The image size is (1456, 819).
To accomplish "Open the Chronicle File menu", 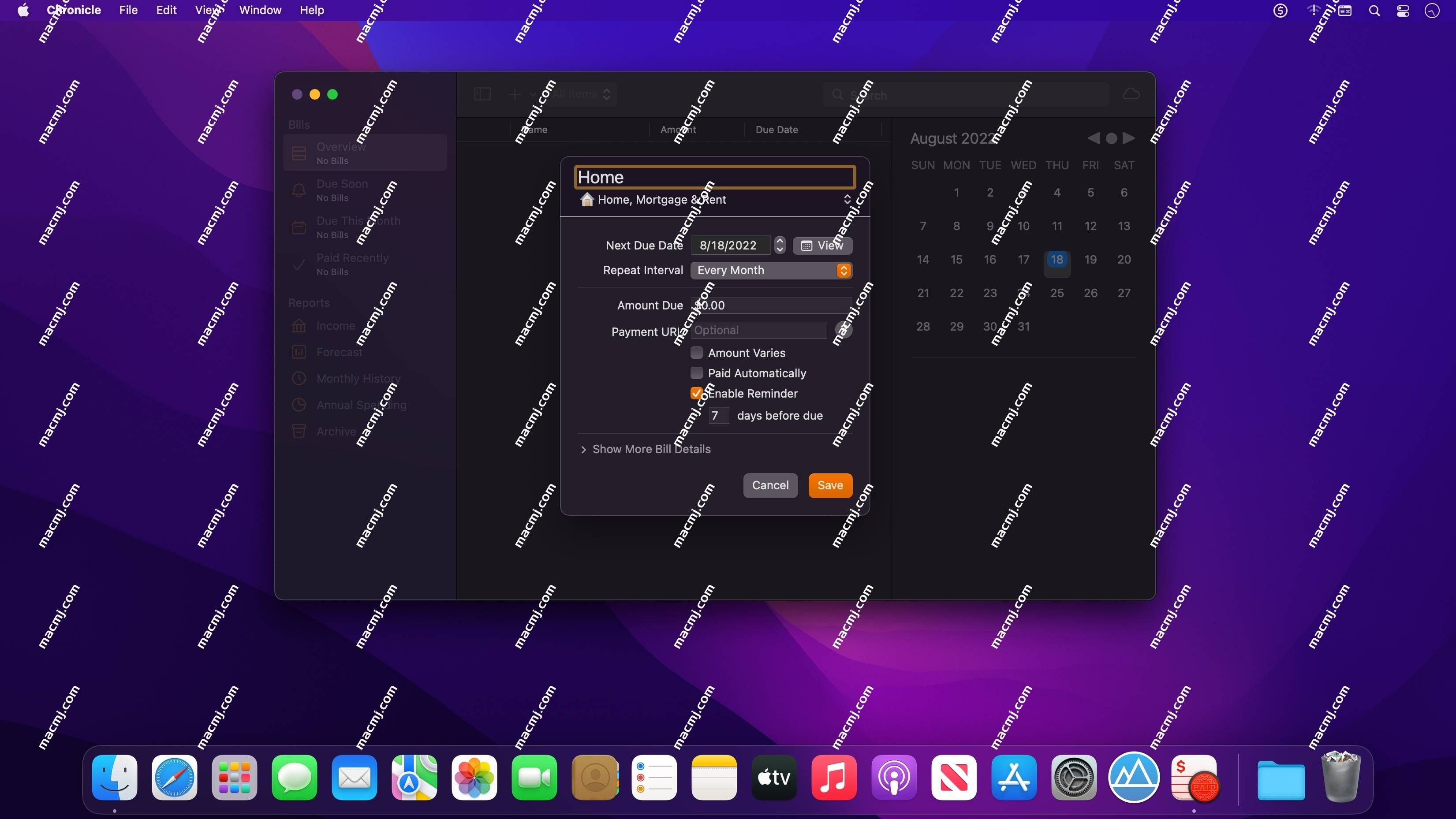I will [128, 10].
